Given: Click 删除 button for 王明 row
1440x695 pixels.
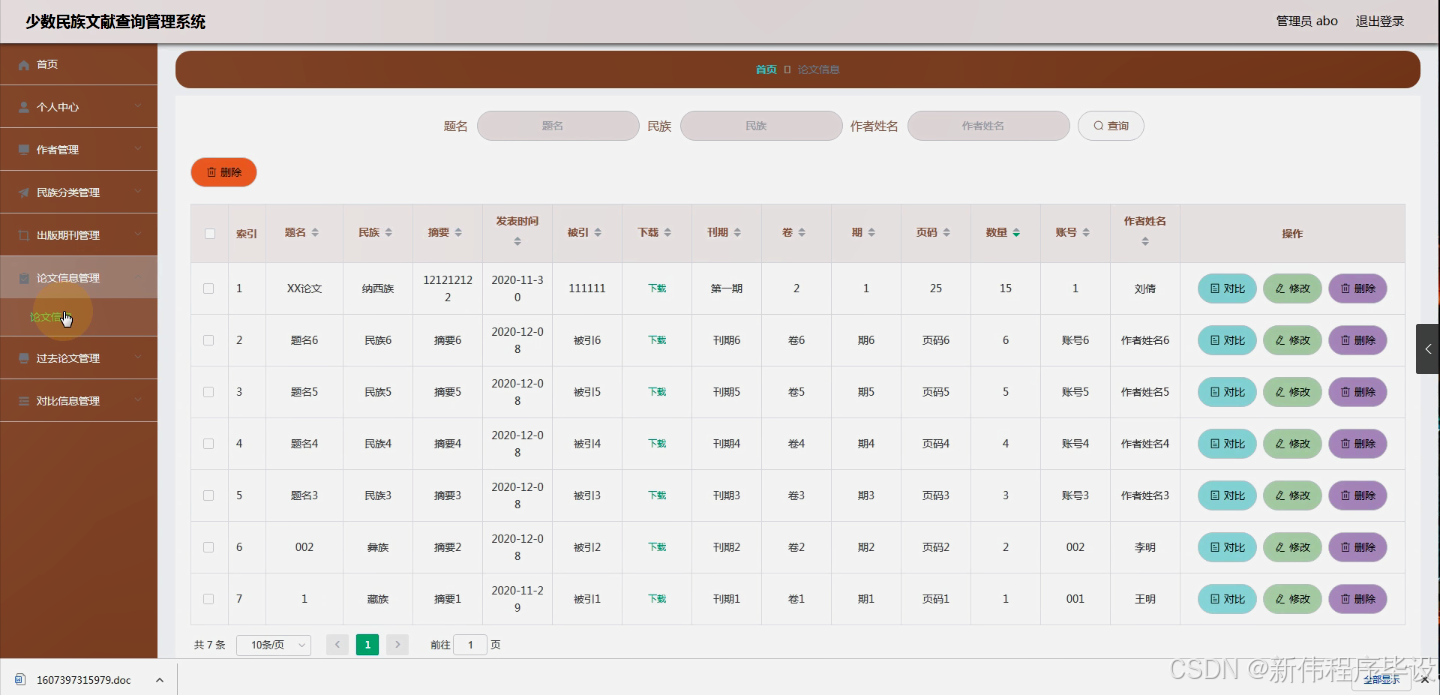Looking at the screenshot, I should pyautogui.click(x=1357, y=599).
